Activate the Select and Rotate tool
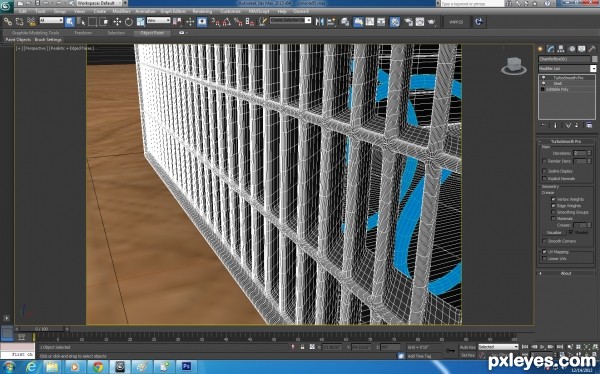600x374 pixels. [129, 22]
